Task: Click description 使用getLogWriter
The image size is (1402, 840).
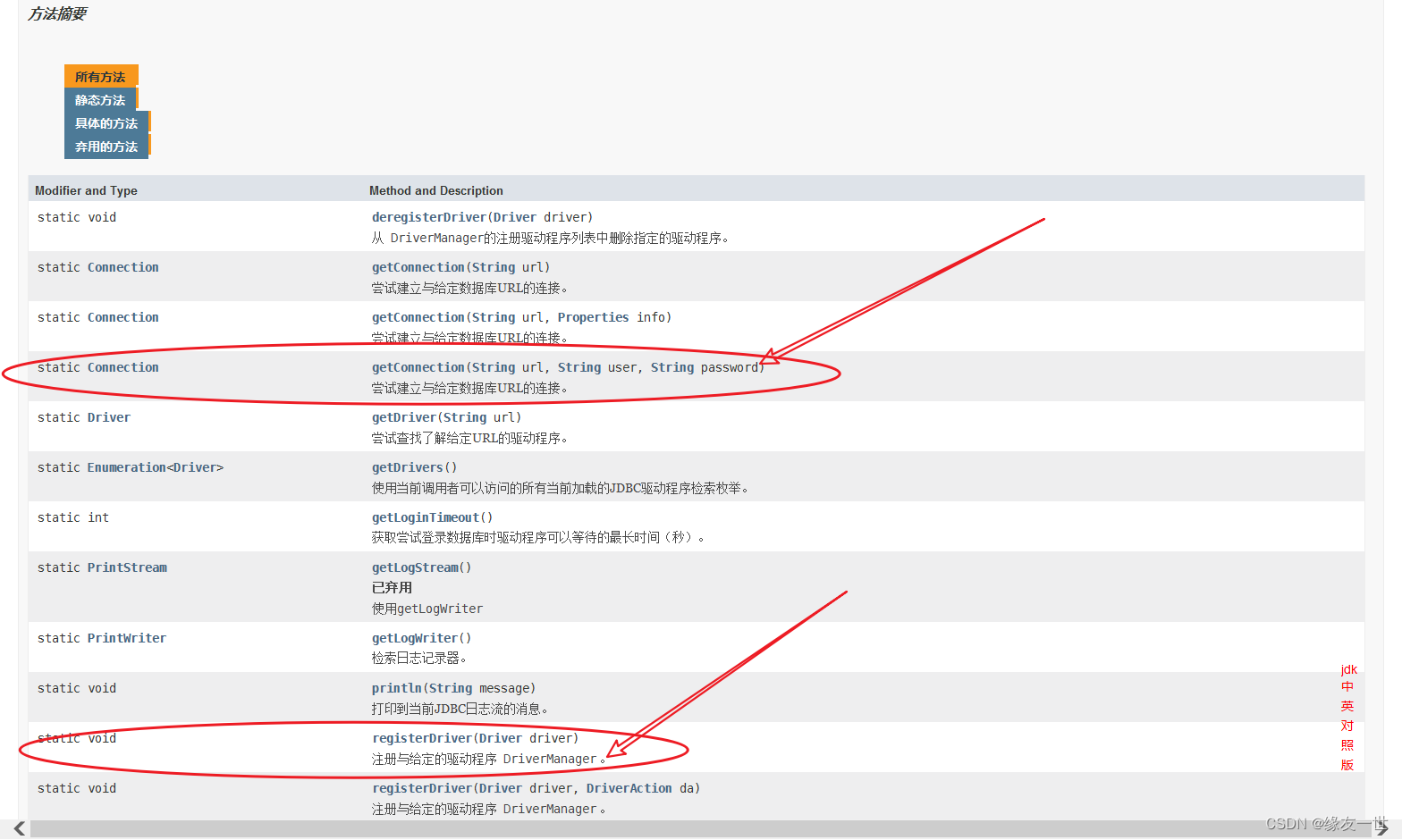Action: [427, 609]
